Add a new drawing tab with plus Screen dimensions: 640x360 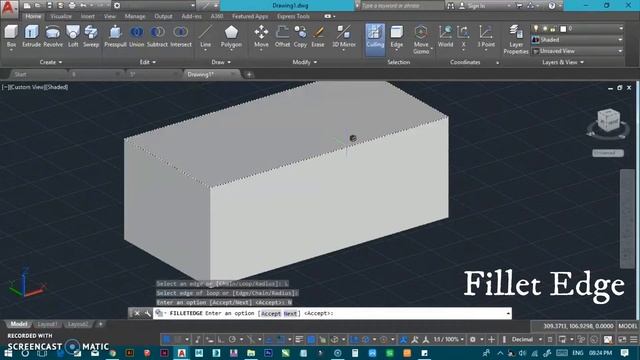249,75
